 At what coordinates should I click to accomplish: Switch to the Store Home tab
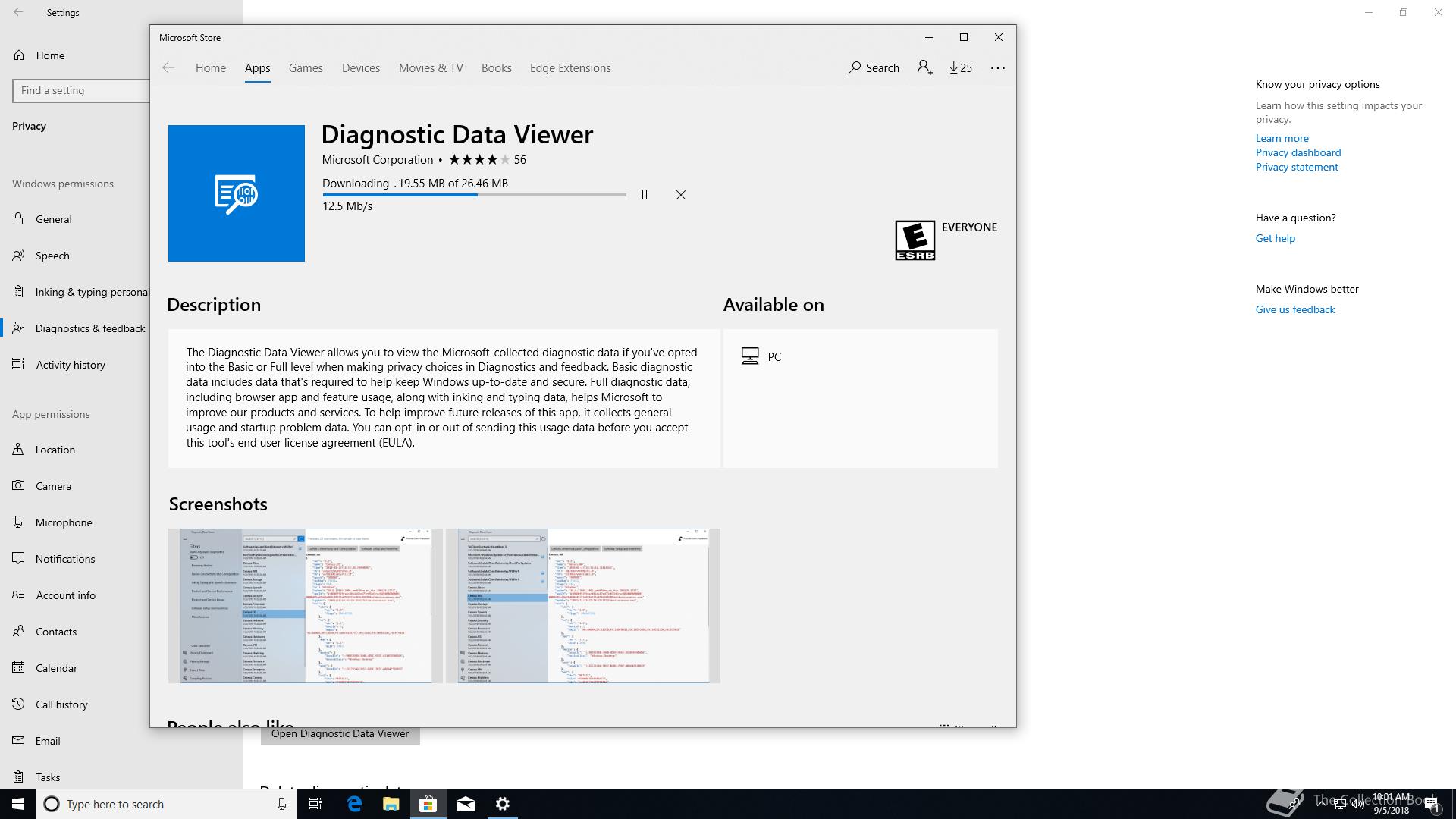coord(211,67)
